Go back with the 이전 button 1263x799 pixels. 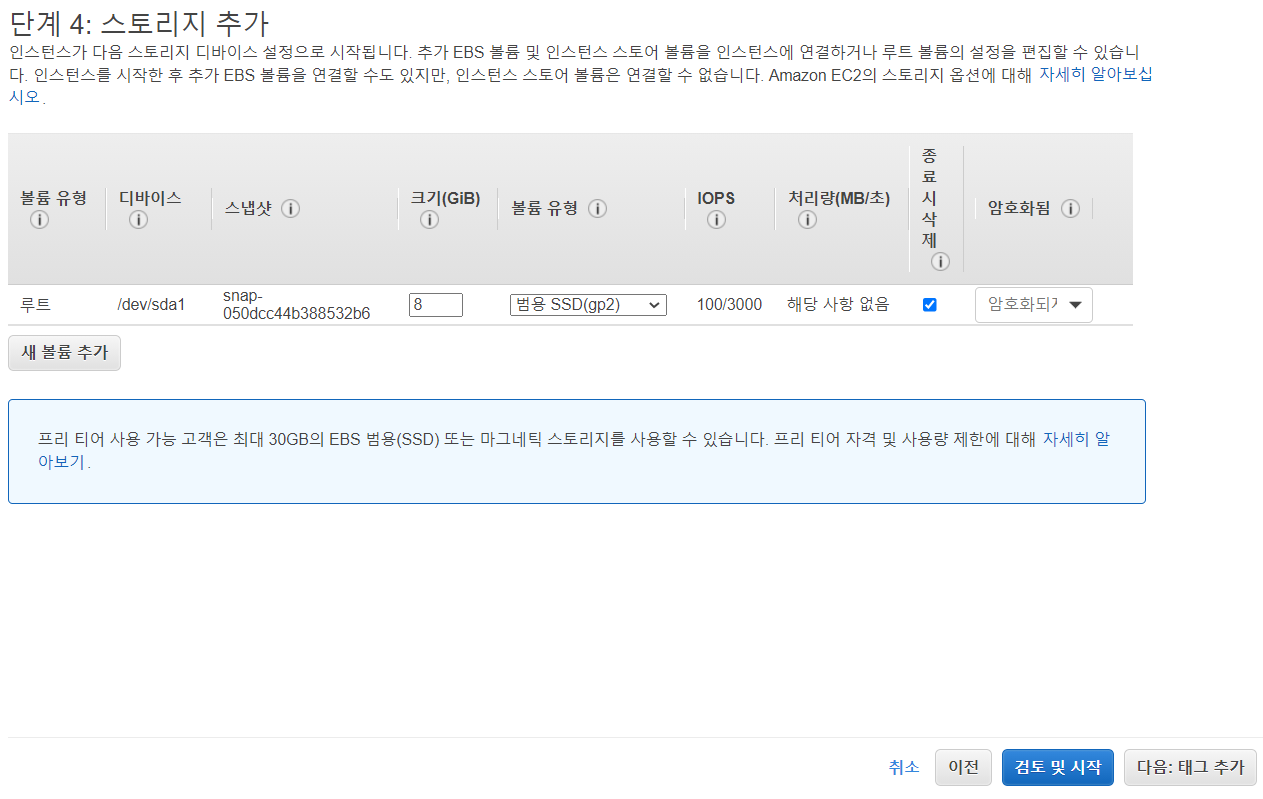[964, 767]
